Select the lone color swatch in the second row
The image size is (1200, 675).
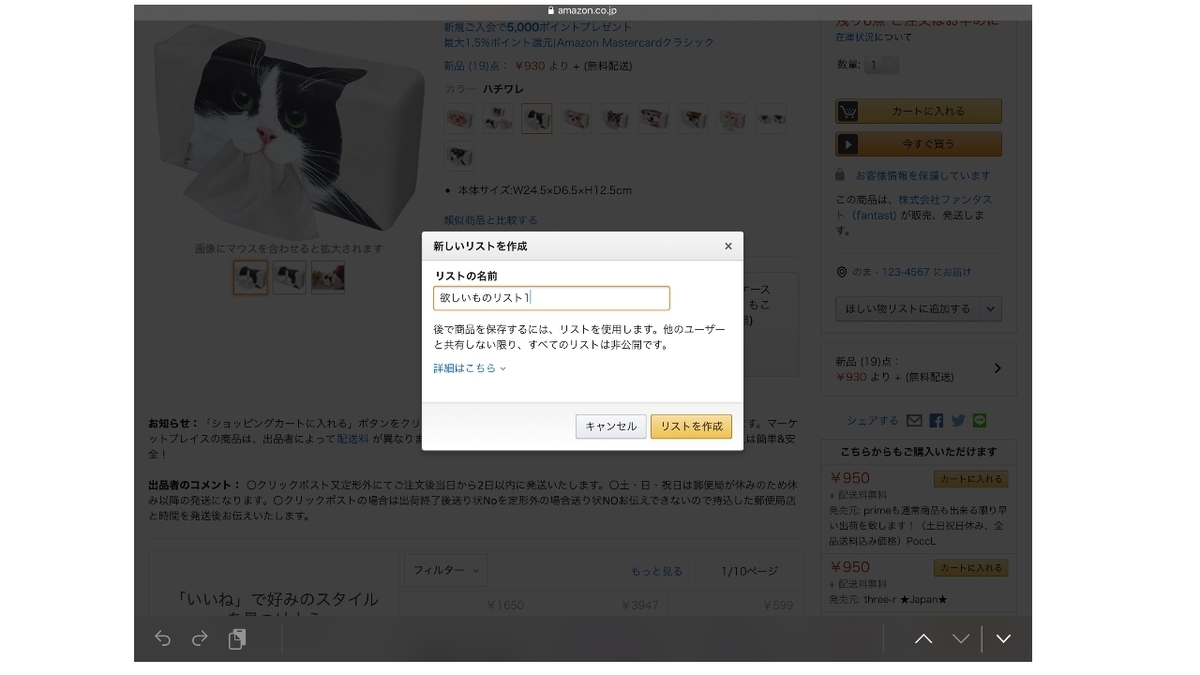pos(459,156)
